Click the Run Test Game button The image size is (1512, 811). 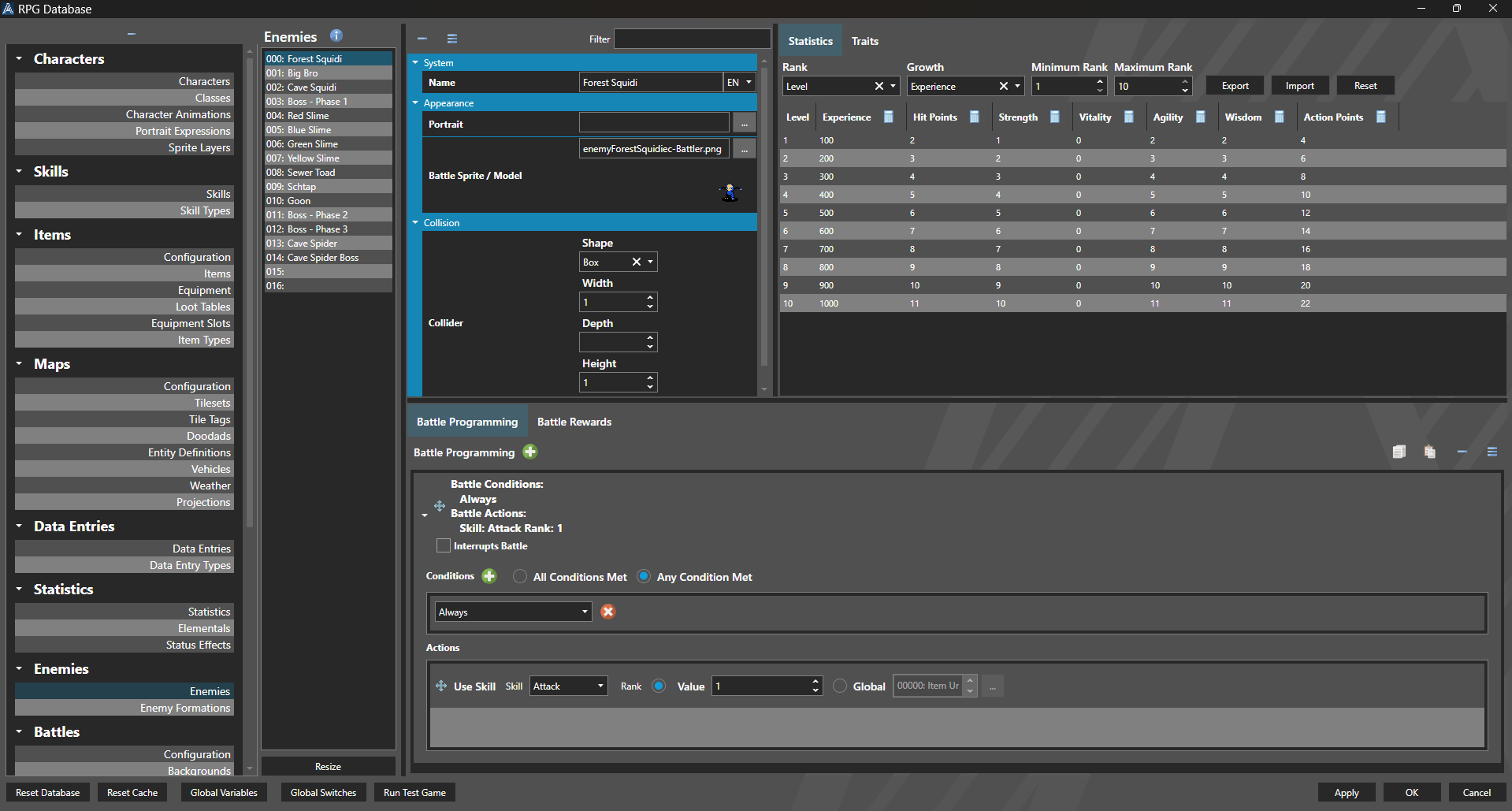click(x=414, y=792)
